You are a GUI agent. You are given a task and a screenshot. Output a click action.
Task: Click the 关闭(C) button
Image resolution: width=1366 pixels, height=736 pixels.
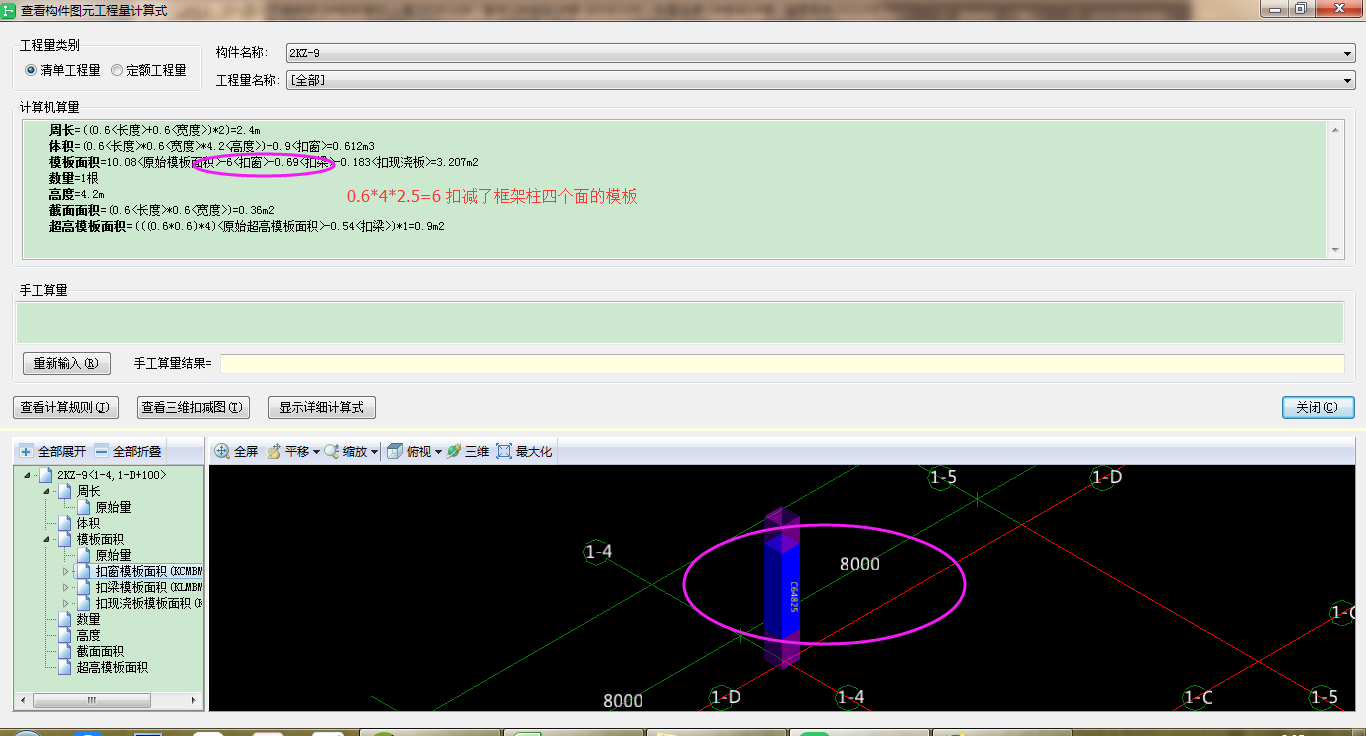coord(1318,407)
